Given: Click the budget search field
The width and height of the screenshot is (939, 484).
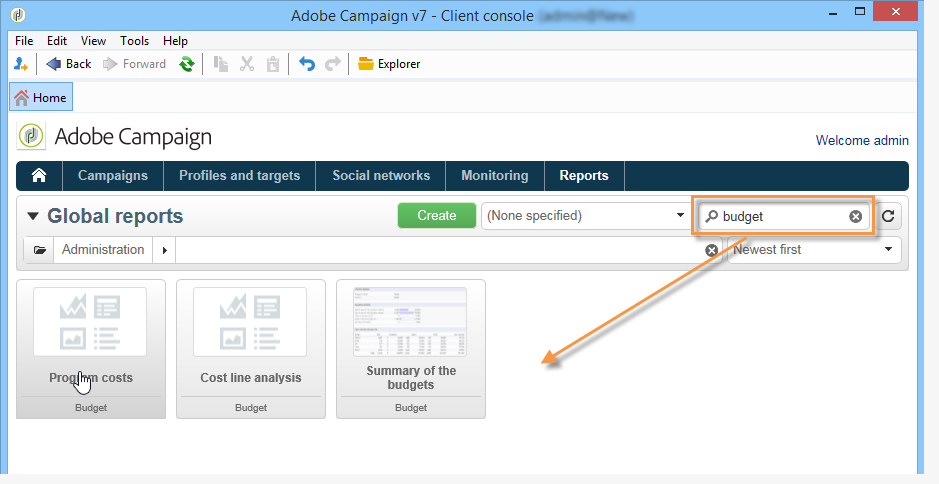Looking at the screenshot, I should [782, 216].
